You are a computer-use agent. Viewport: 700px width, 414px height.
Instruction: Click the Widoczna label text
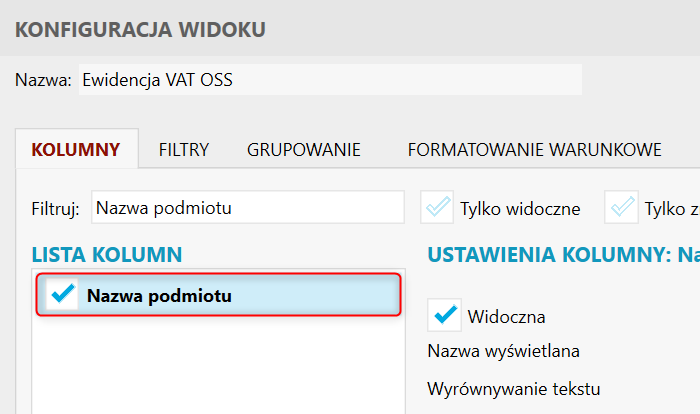click(506, 317)
